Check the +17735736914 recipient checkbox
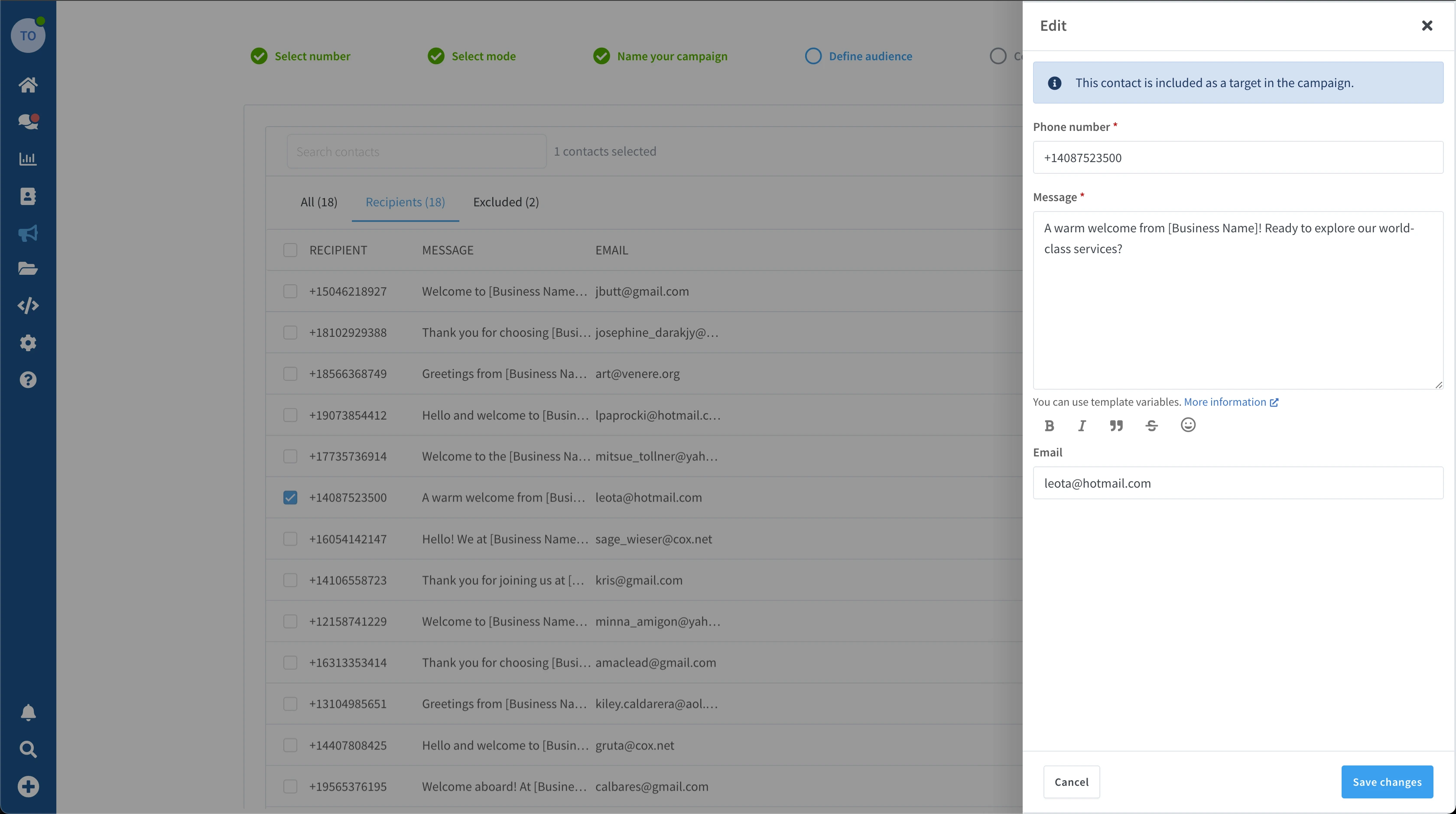 [x=290, y=456]
